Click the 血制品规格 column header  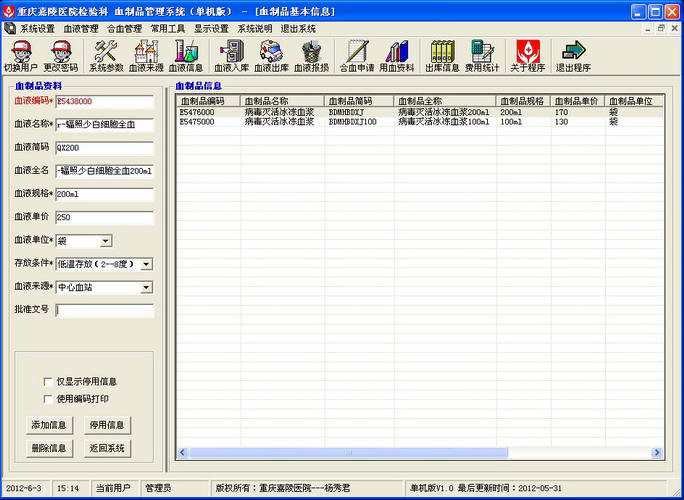(523, 101)
